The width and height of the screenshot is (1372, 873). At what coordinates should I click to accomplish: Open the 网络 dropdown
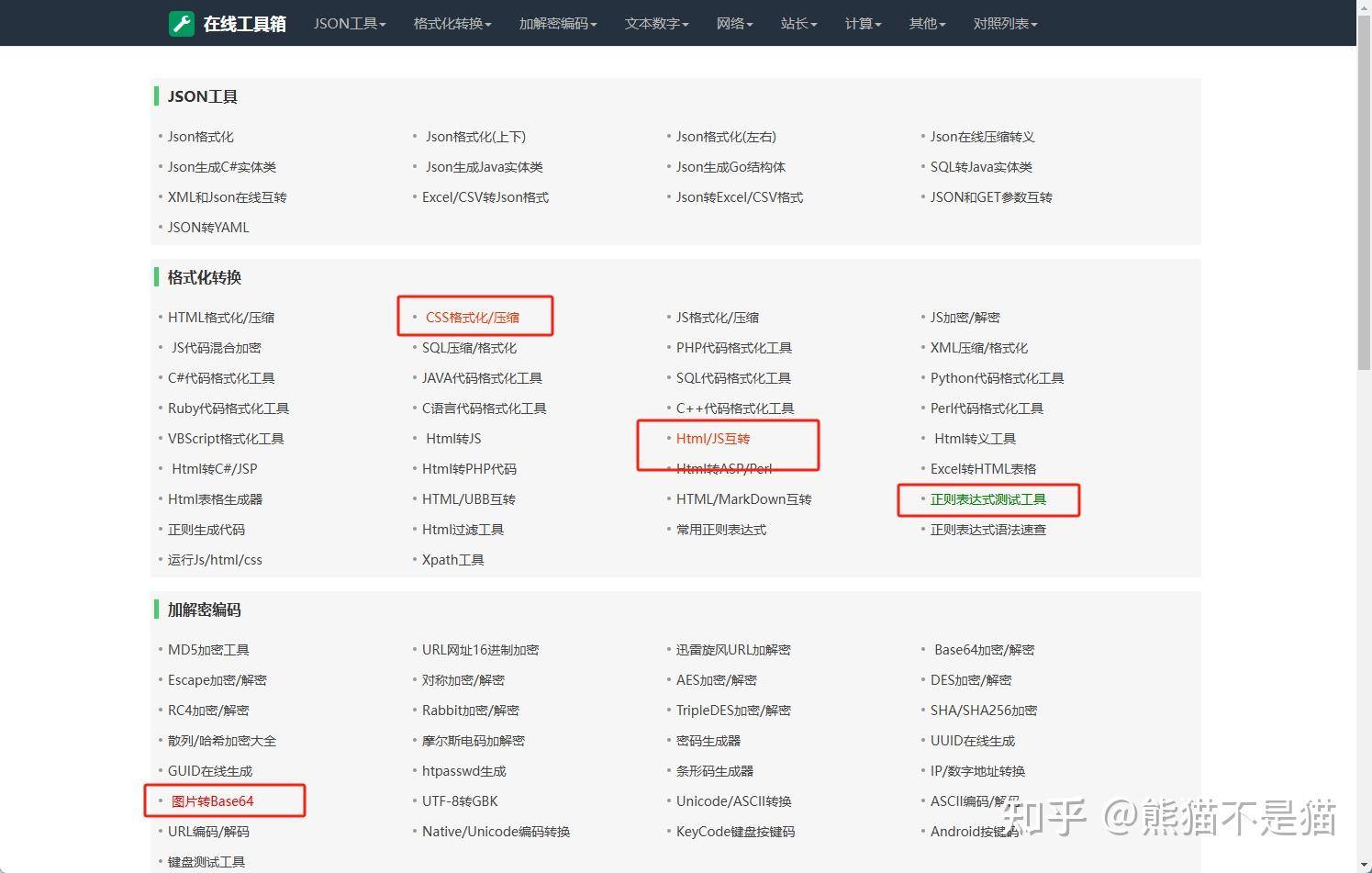pyautogui.click(x=735, y=24)
